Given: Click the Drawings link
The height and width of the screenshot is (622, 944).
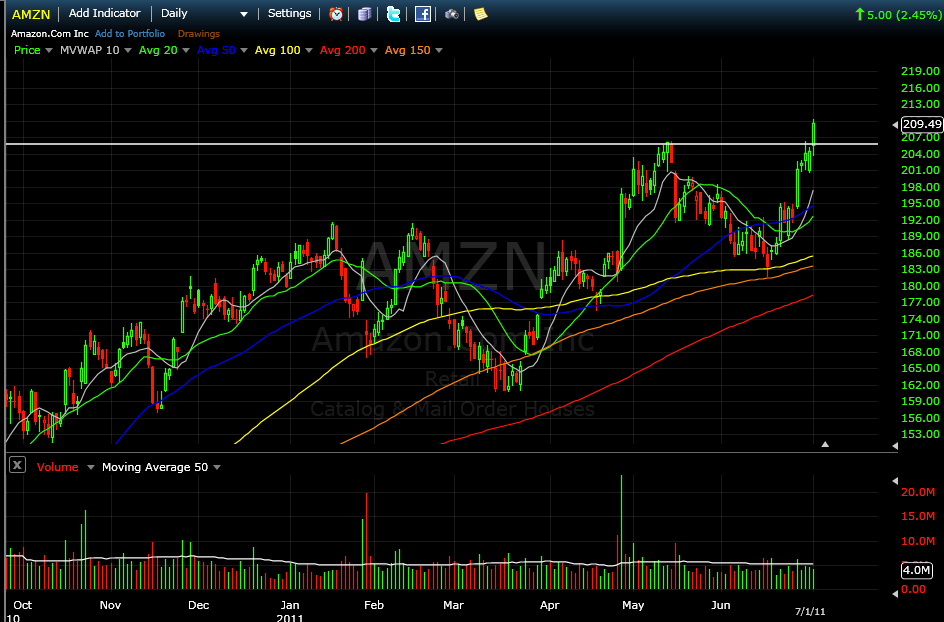Looking at the screenshot, I should [199, 34].
